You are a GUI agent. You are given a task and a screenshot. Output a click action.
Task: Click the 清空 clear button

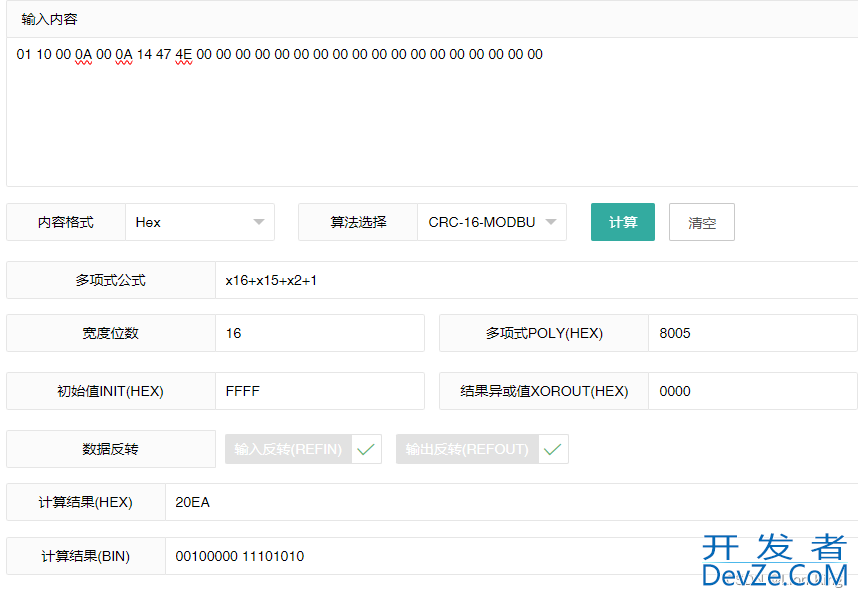702,222
